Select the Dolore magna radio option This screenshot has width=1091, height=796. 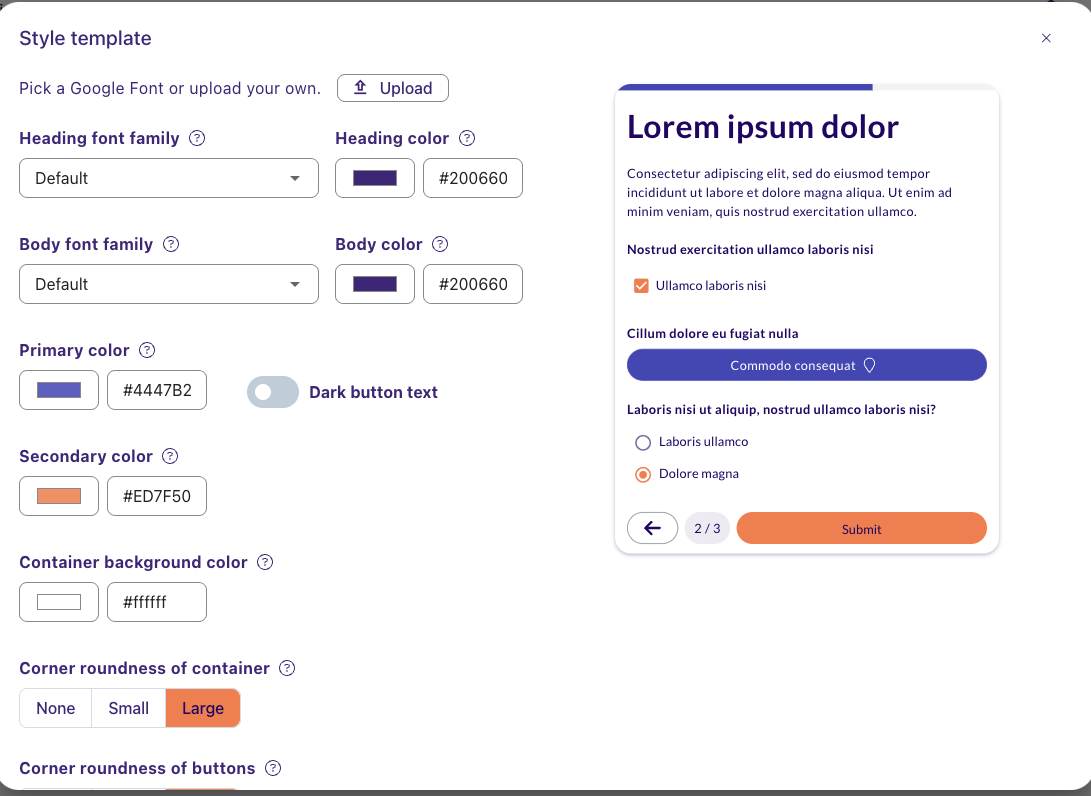643,475
